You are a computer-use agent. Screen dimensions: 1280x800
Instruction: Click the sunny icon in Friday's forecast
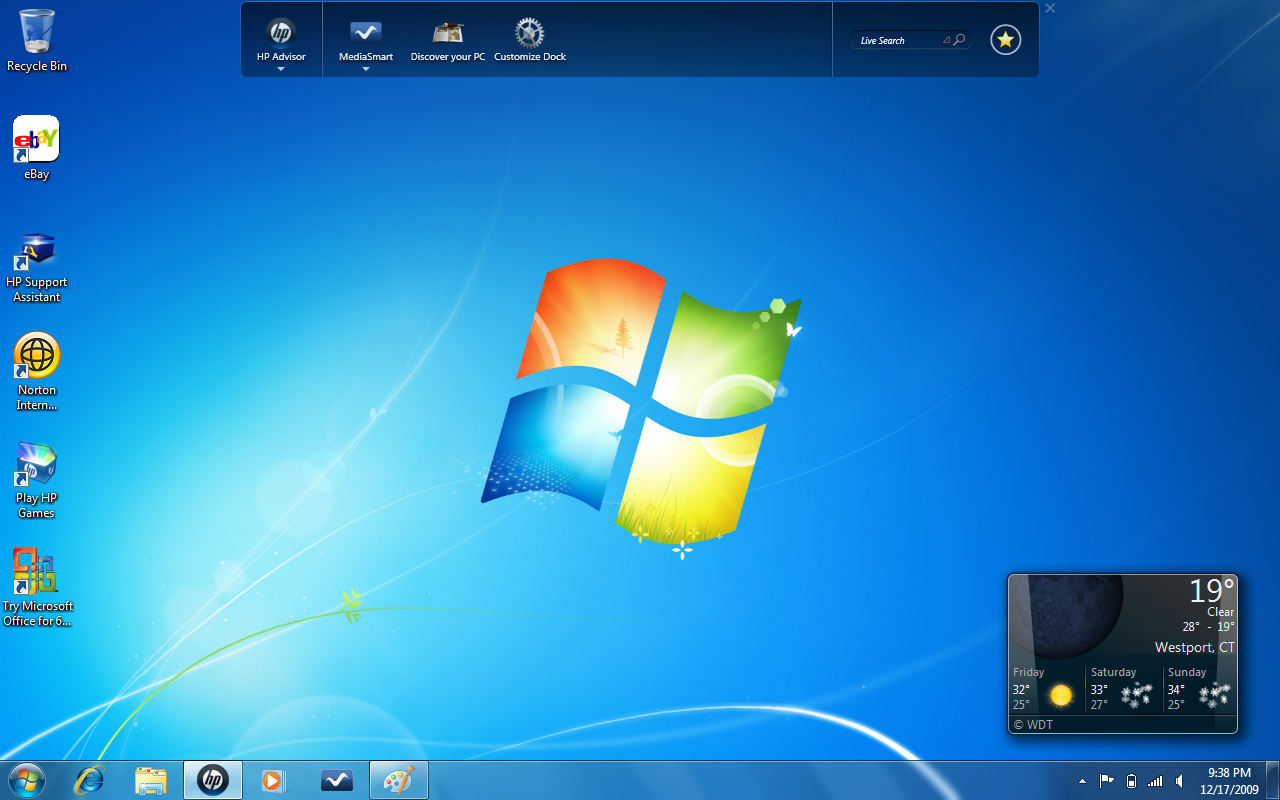point(1061,695)
